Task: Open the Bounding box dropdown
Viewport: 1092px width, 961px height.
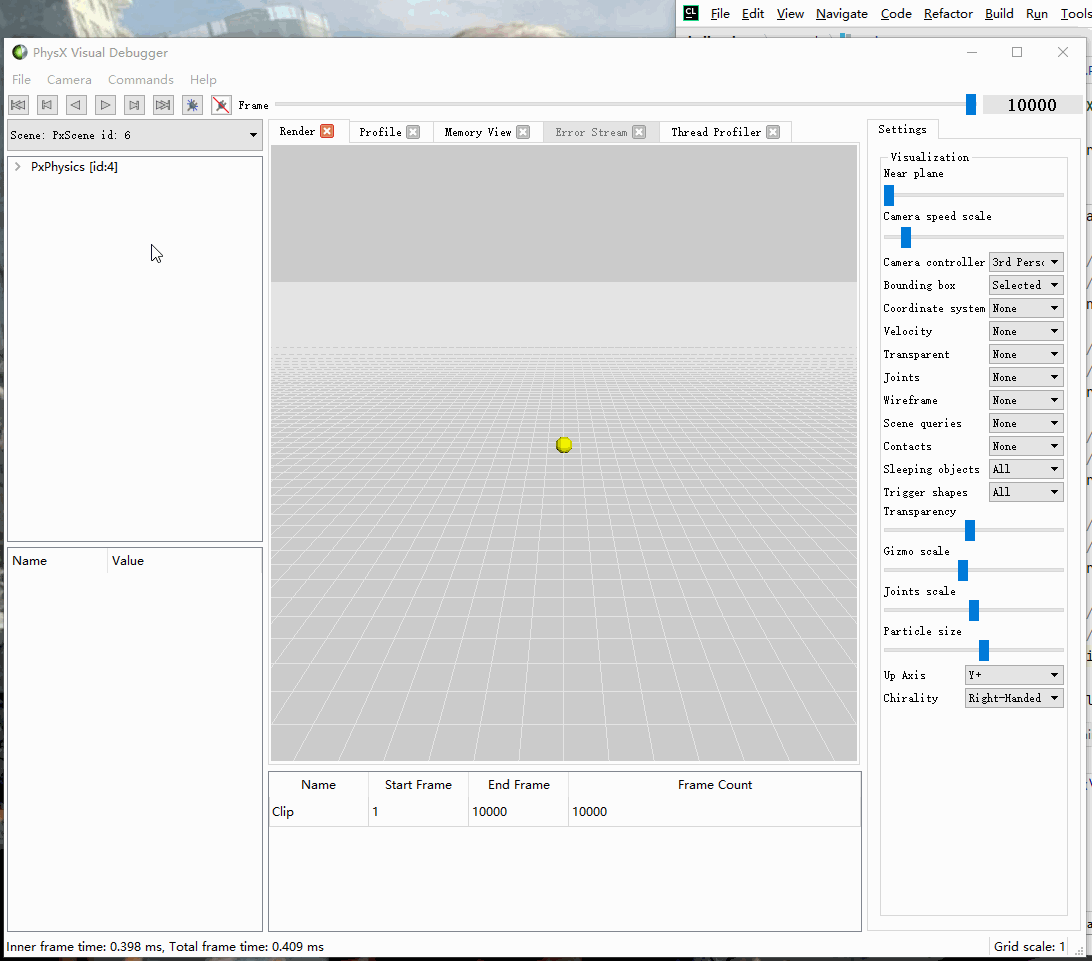Action: [x=1026, y=286]
